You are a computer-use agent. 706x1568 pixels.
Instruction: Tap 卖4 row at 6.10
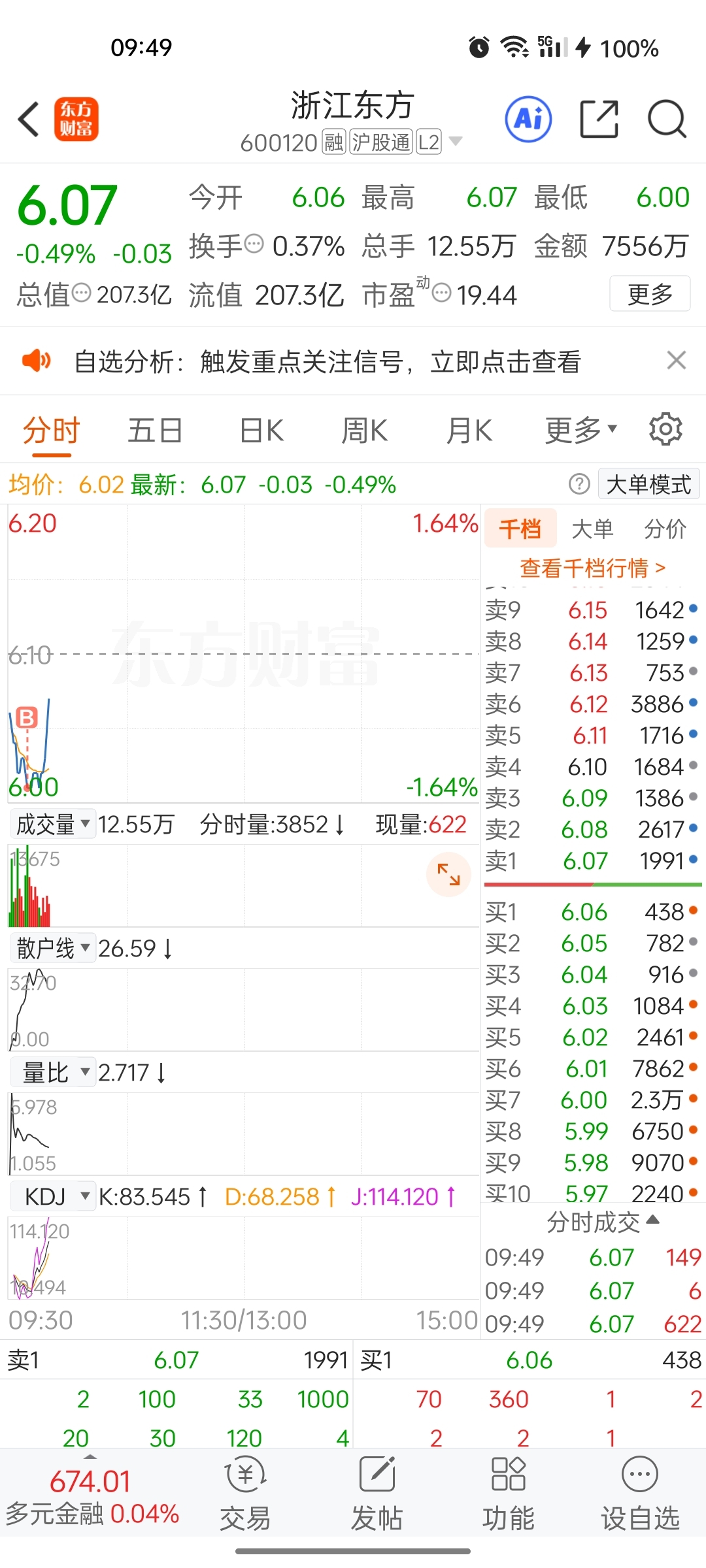click(592, 766)
